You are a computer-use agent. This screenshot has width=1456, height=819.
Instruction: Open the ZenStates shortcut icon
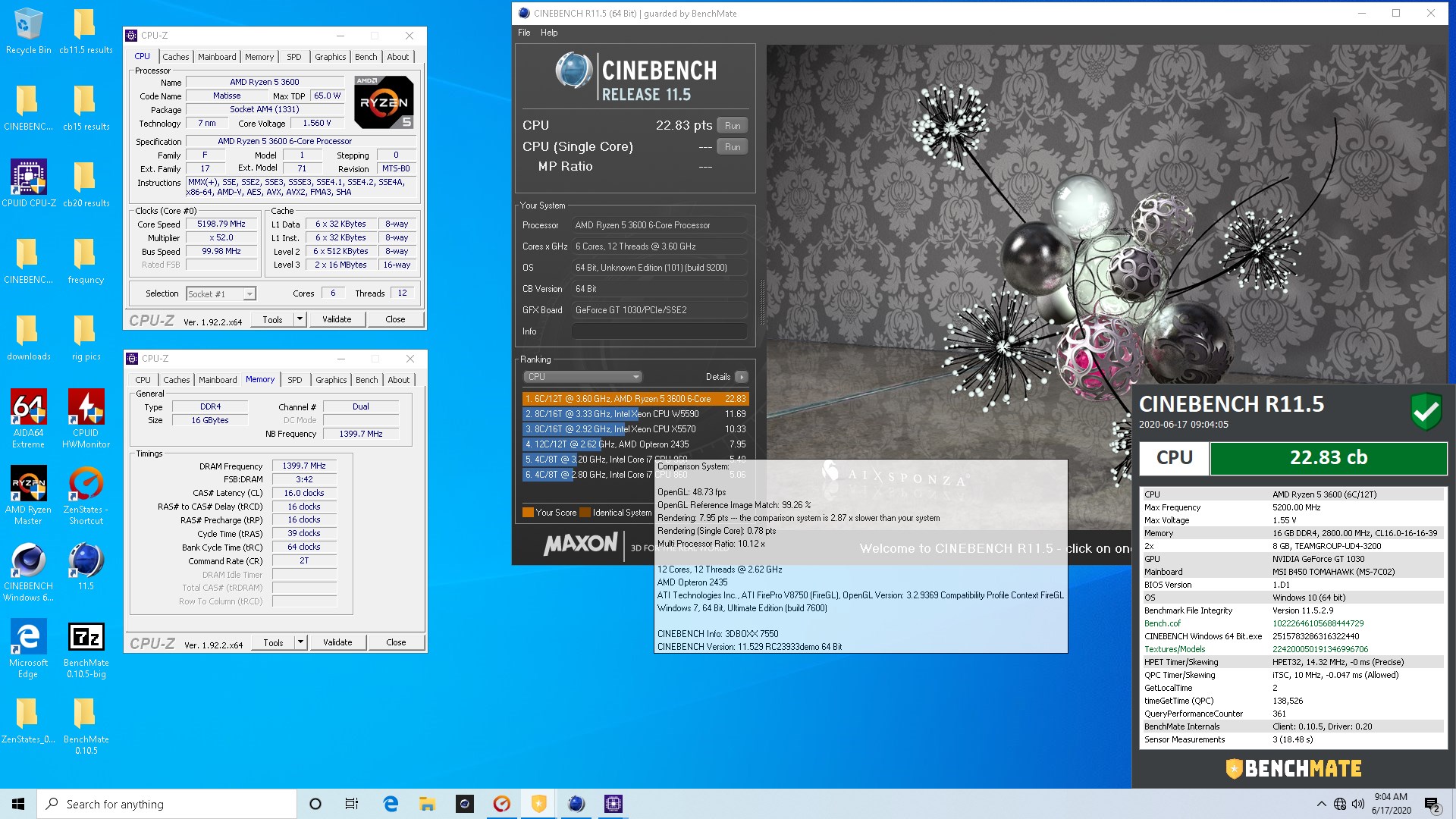coord(86,495)
